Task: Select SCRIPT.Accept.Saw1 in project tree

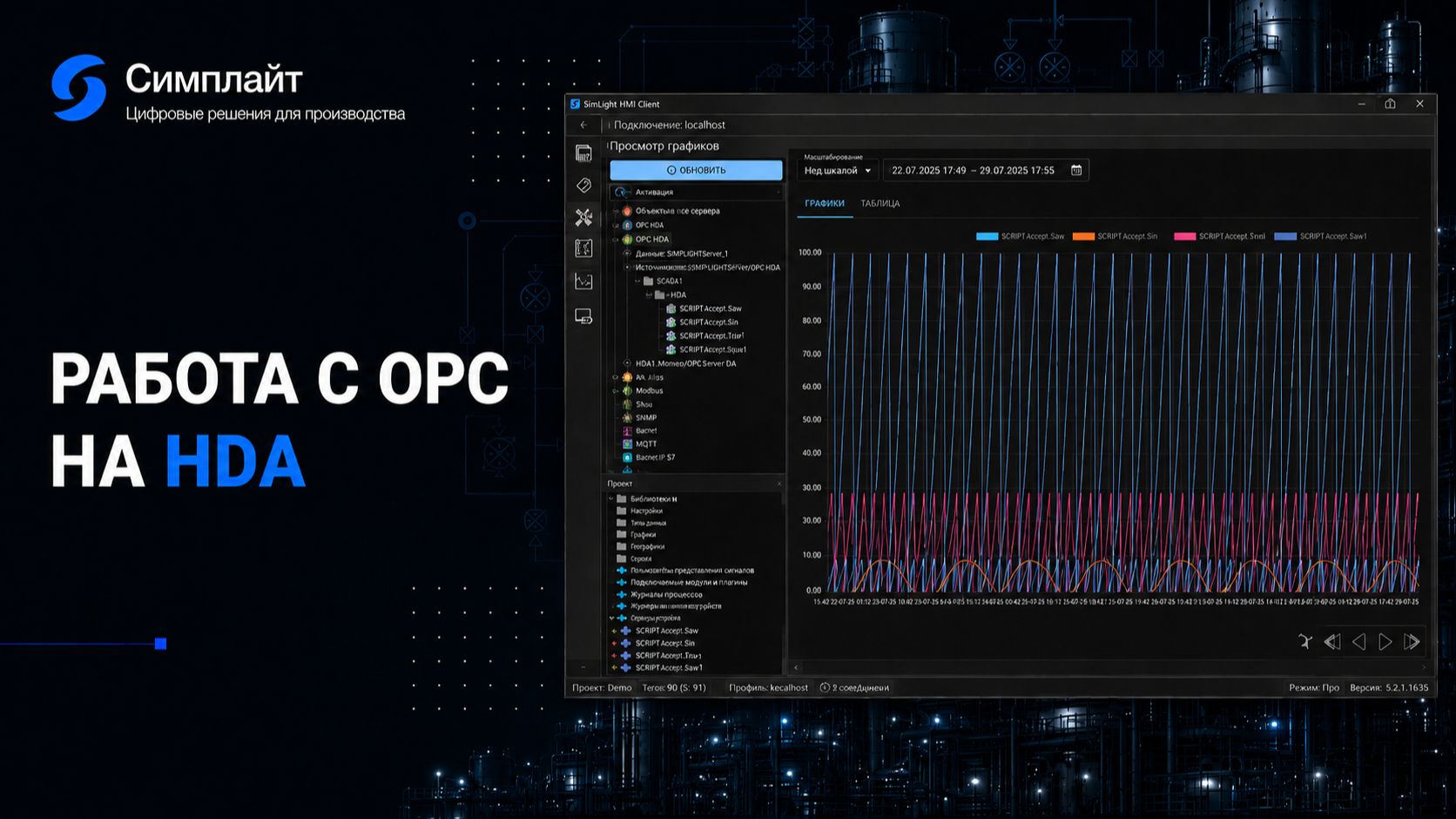Action: pos(669,667)
